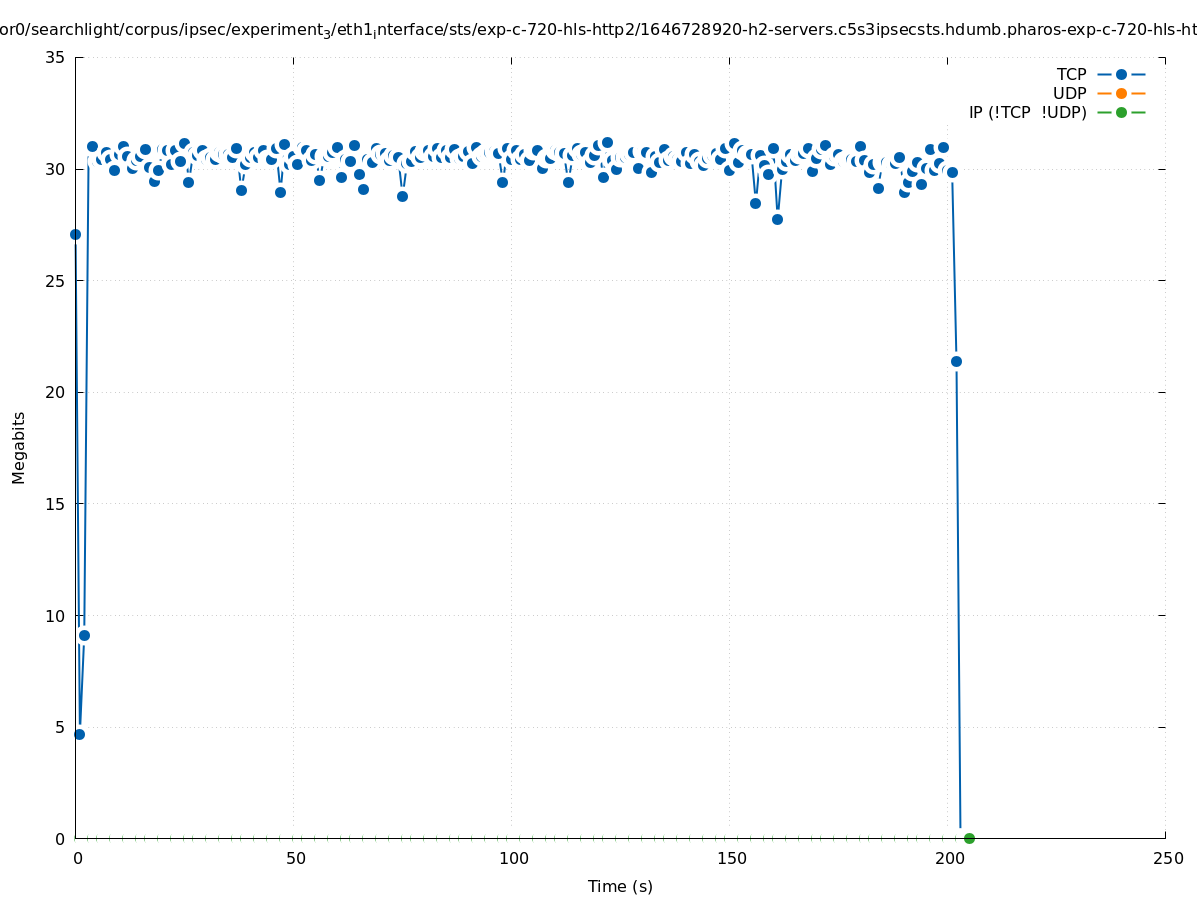Image resolution: width=1197 pixels, height=900 pixels.
Task: Click the 100 tick label on x-axis
Action: coord(513,858)
